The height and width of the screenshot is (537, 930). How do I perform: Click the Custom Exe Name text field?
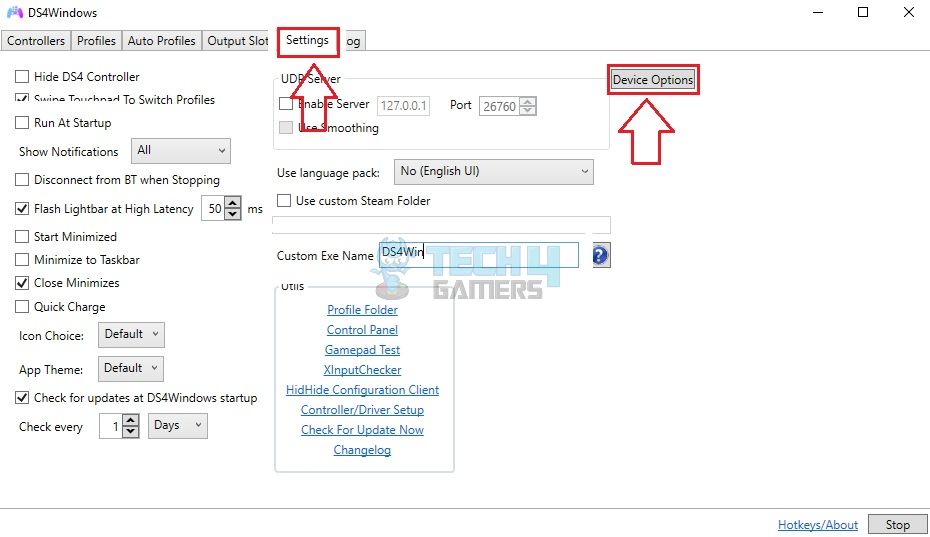tap(479, 255)
